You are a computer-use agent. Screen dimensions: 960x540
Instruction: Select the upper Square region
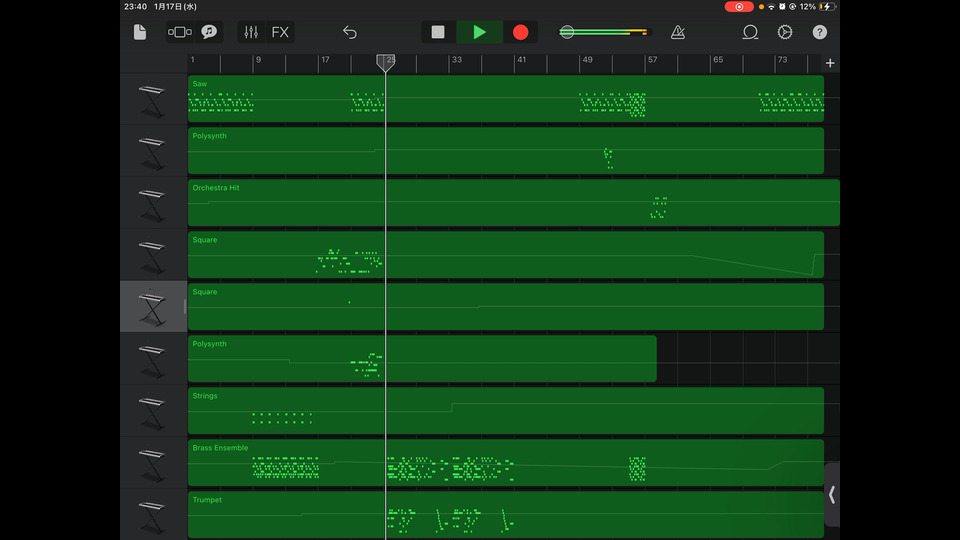pos(506,255)
